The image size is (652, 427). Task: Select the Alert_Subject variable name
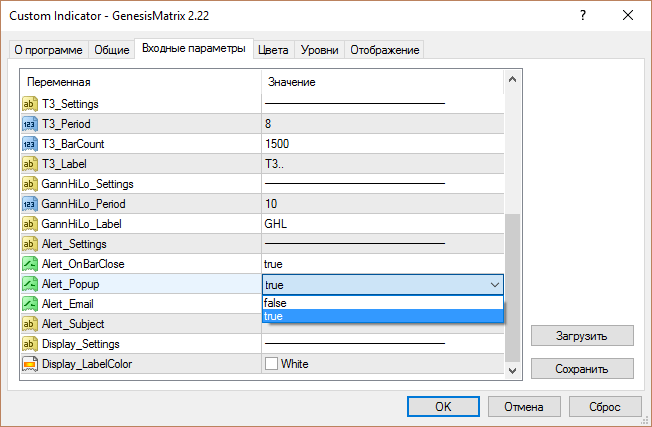coord(73,324)
